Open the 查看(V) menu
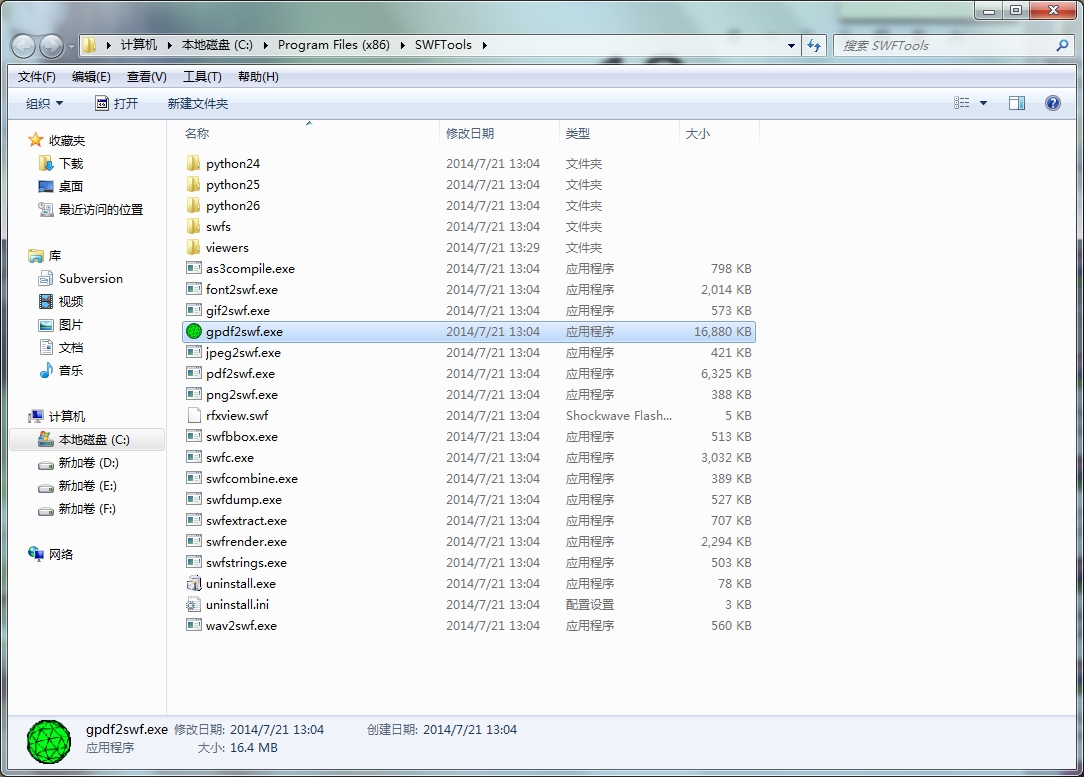Screen dimensions: 1084x777 [x=147, y=77]
